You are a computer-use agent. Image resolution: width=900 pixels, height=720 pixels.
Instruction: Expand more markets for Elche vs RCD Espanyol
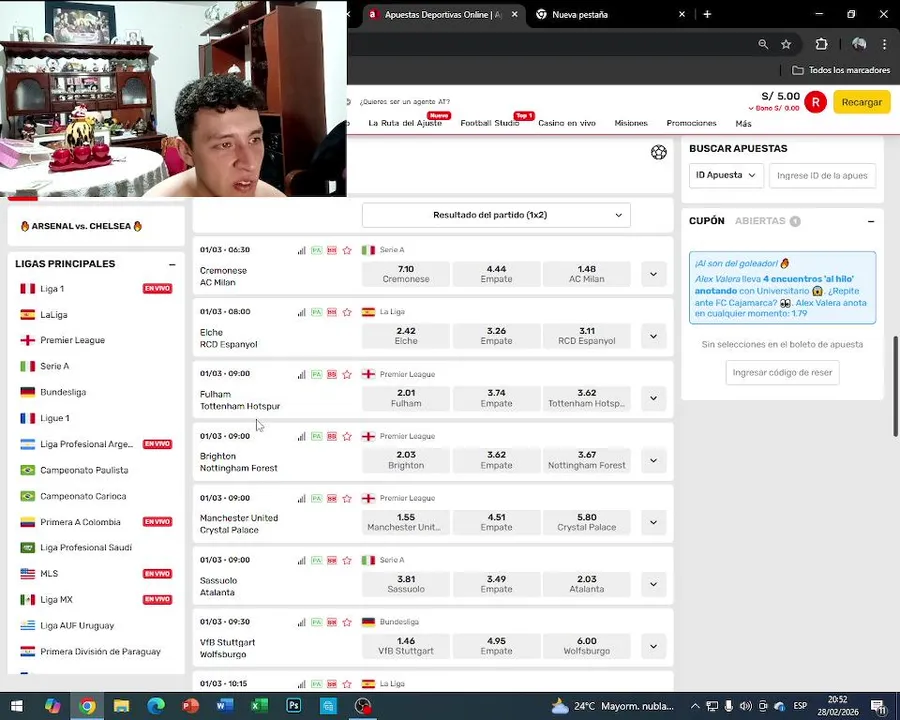pyautogui.click(x=653, y=336)
